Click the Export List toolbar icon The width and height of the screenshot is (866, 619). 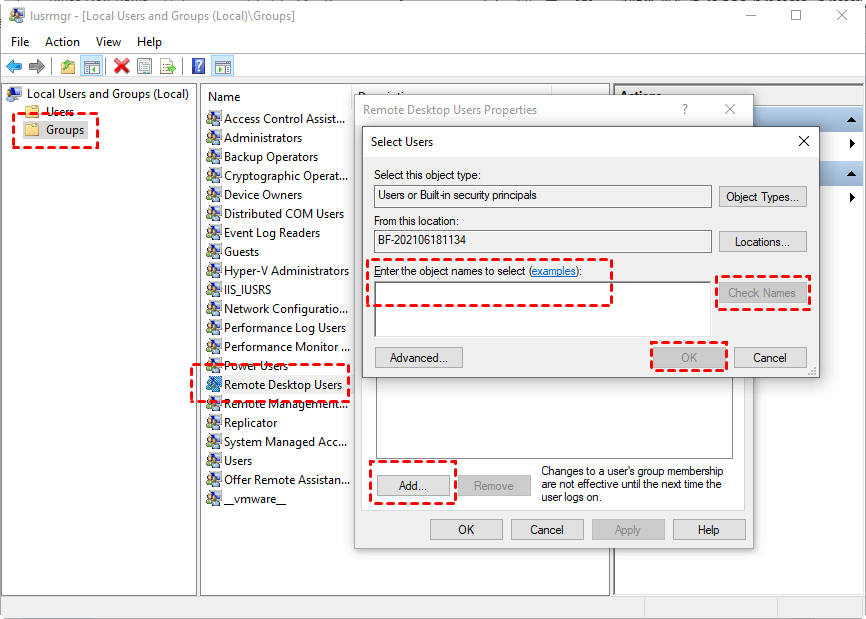pos(168,67)
